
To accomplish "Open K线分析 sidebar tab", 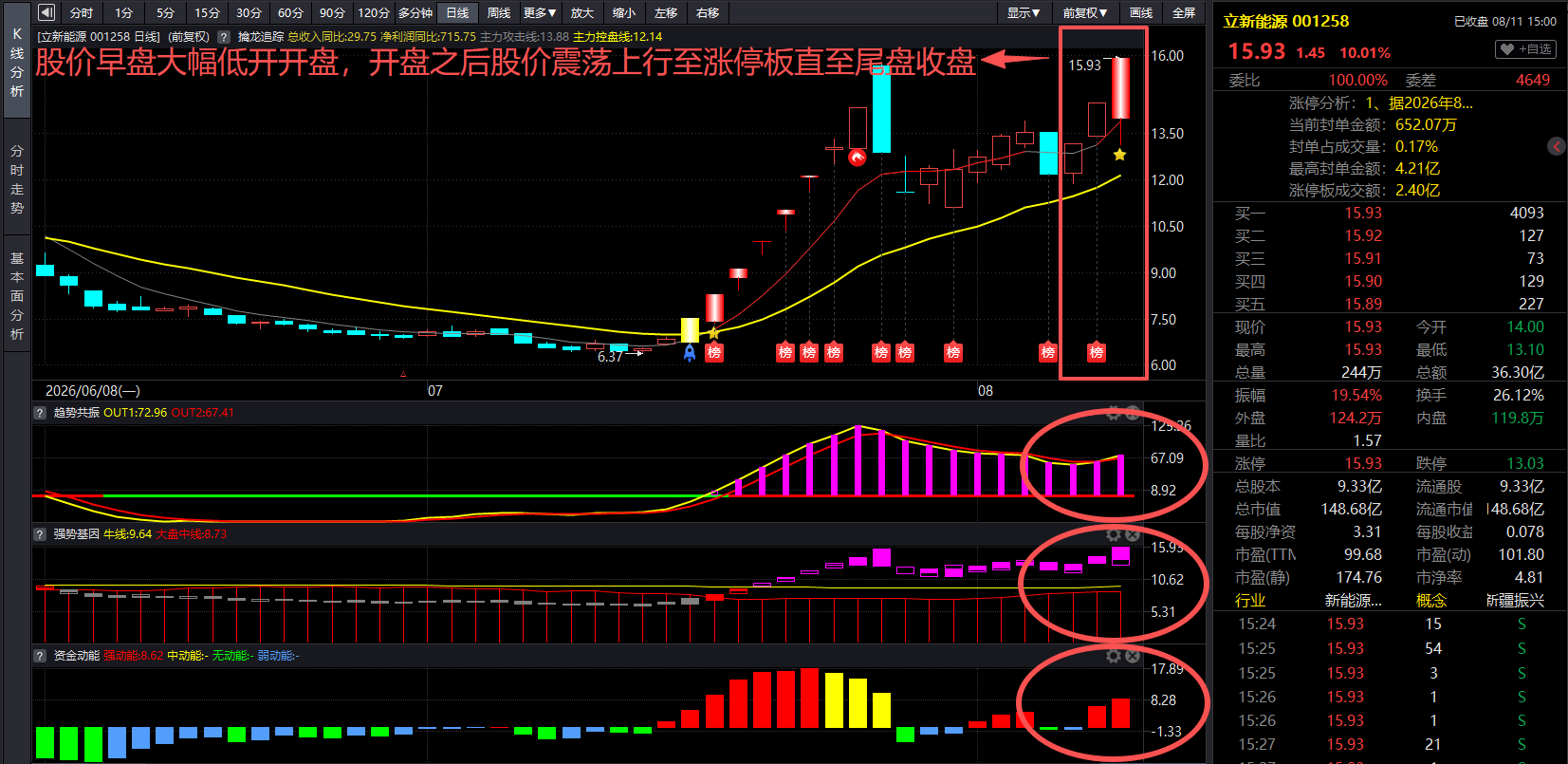I will 17,62.
